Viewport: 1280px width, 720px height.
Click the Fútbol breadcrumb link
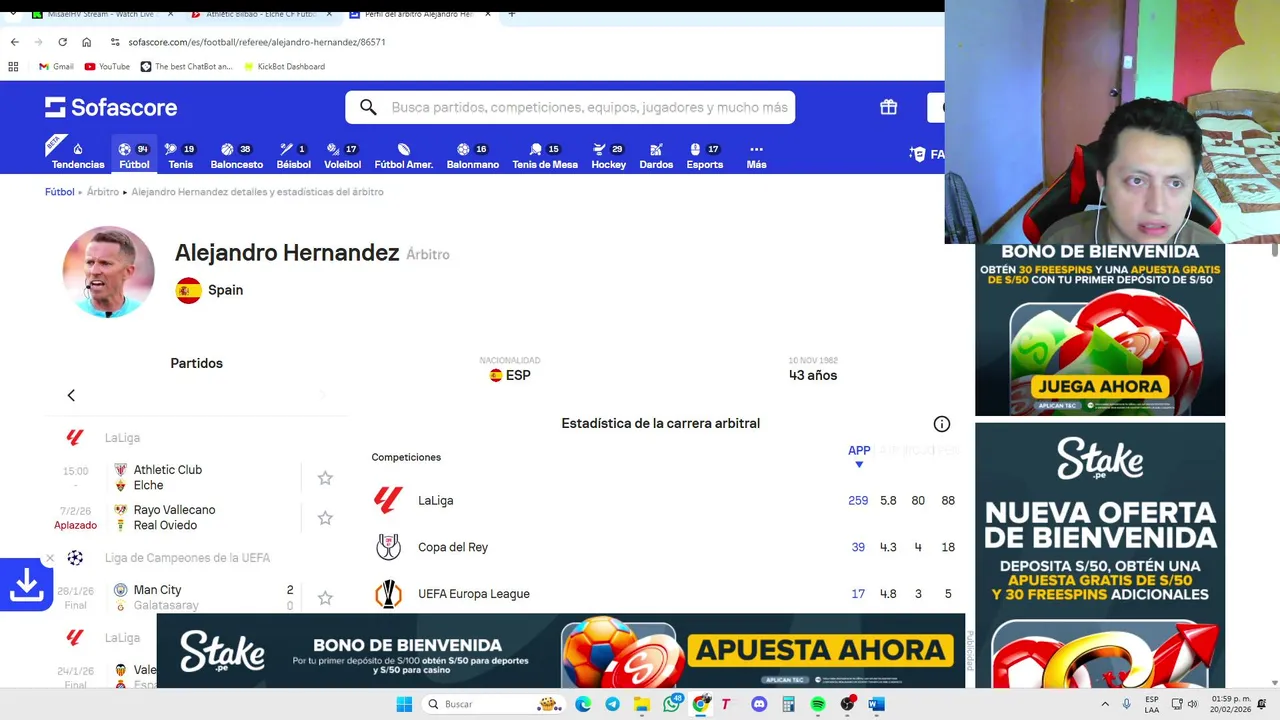tap(59, 192)
